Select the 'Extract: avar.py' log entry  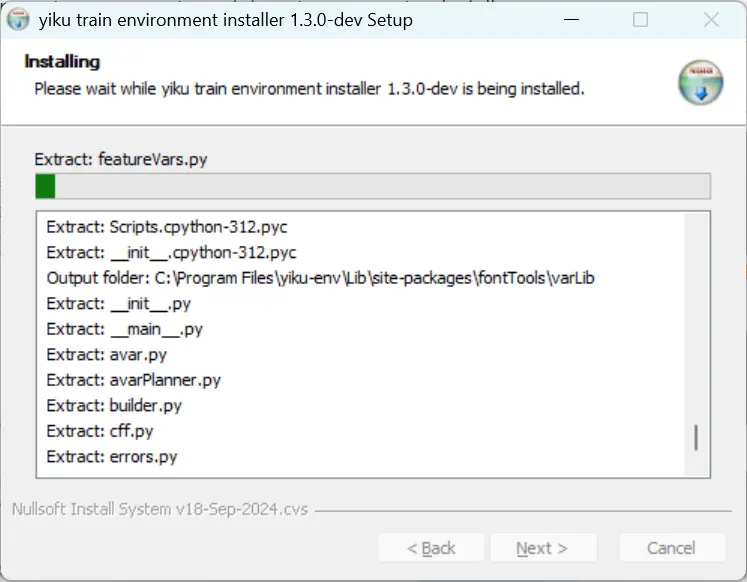pyautogui.click(x=106, y=355)
